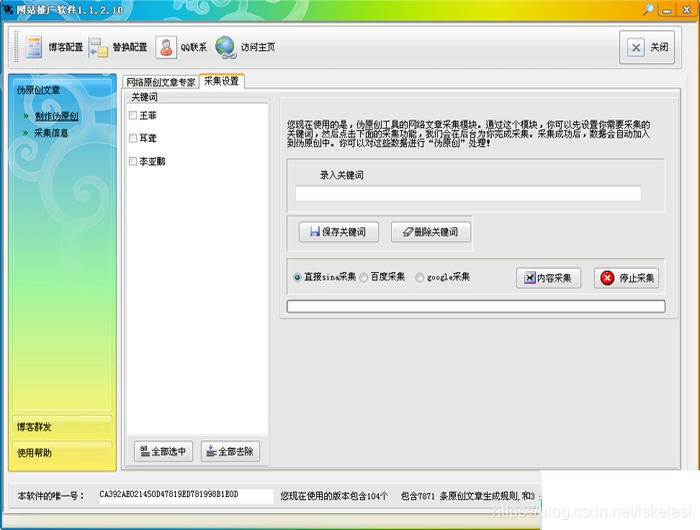The image size is (700, 530).
Task: Expand the 使用帮助 sidebar panel
Action: [x=62, y=453]
